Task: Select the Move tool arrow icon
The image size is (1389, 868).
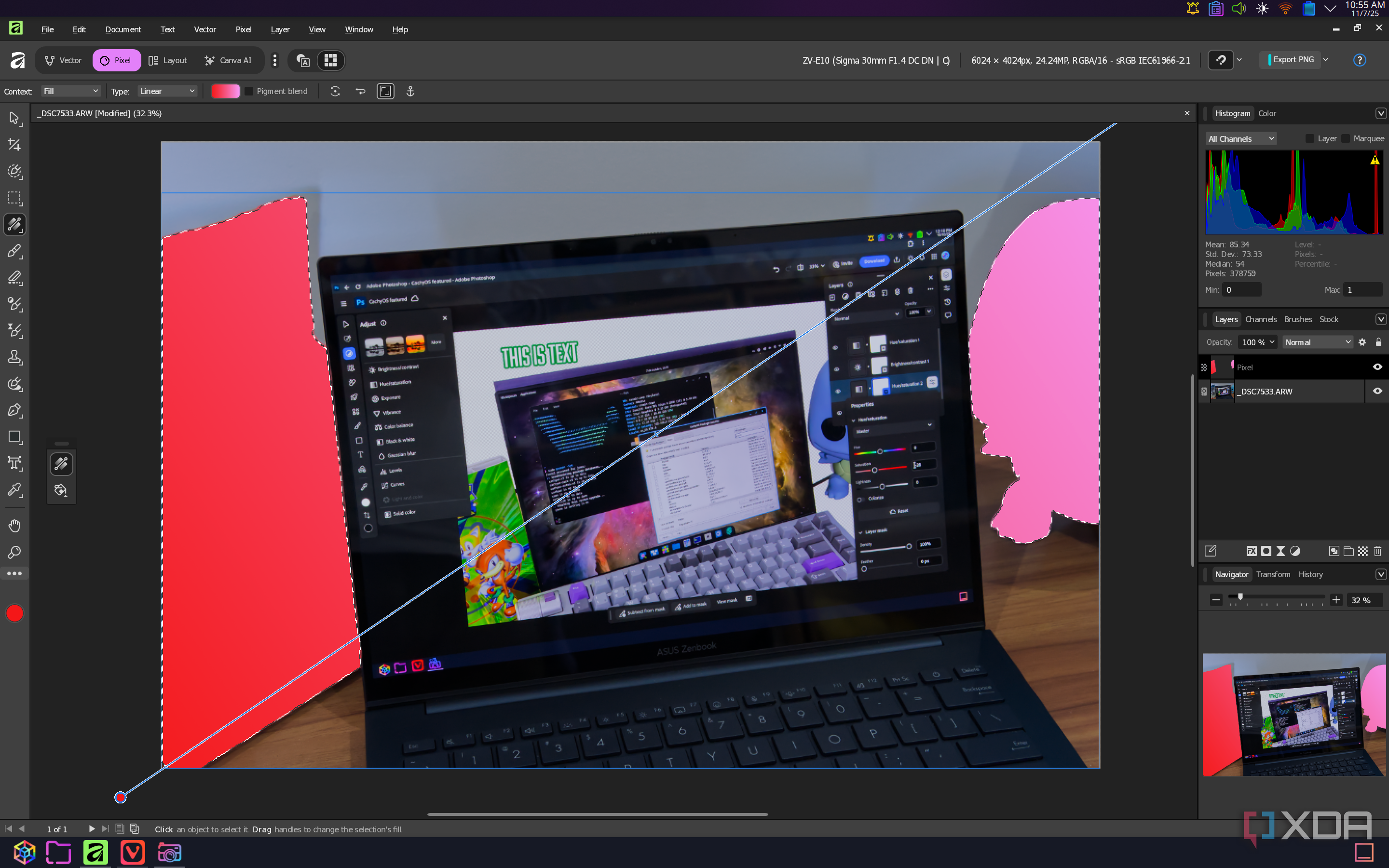Action: [14, 118]
